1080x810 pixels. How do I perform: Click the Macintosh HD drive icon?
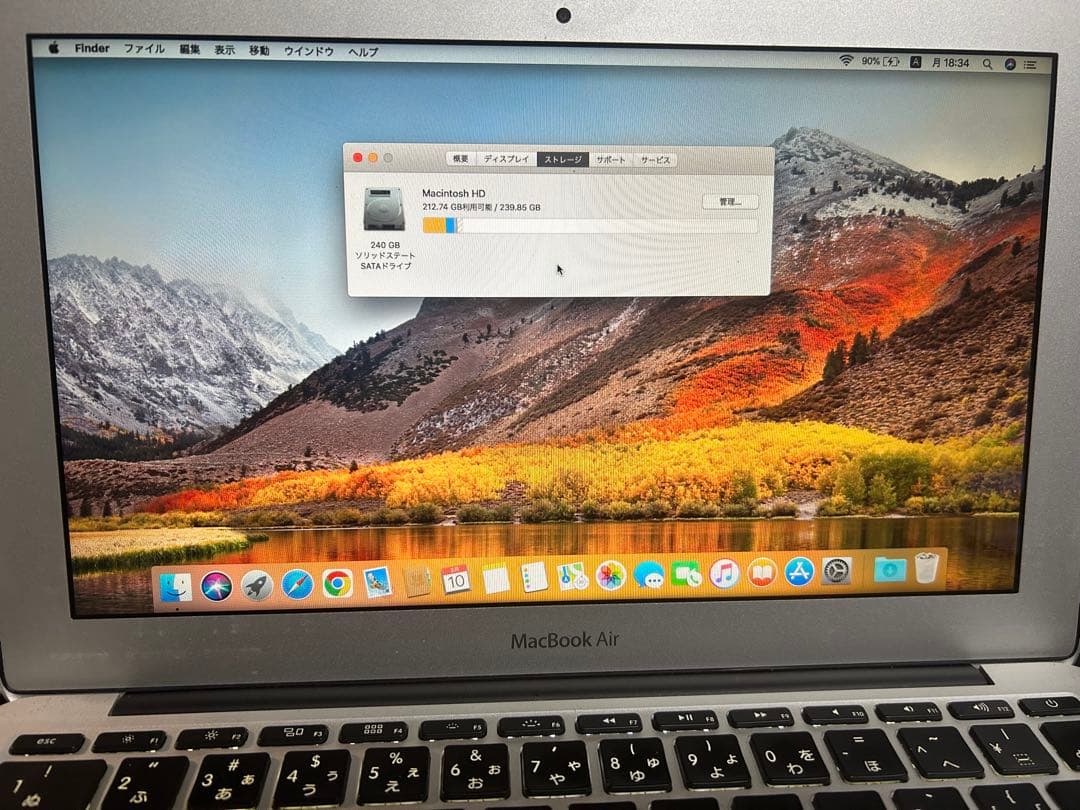(384, 209)
